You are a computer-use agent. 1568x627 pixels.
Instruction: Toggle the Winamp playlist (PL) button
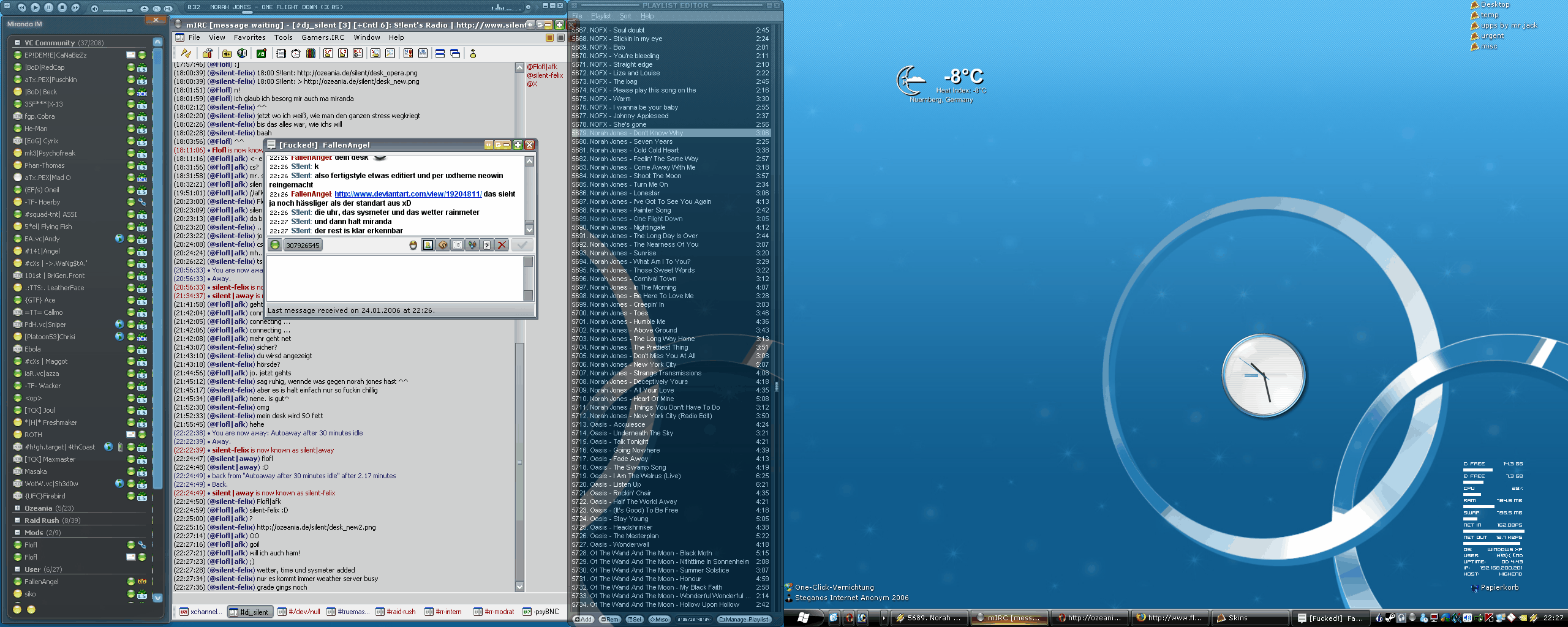(x=156, y=9)
